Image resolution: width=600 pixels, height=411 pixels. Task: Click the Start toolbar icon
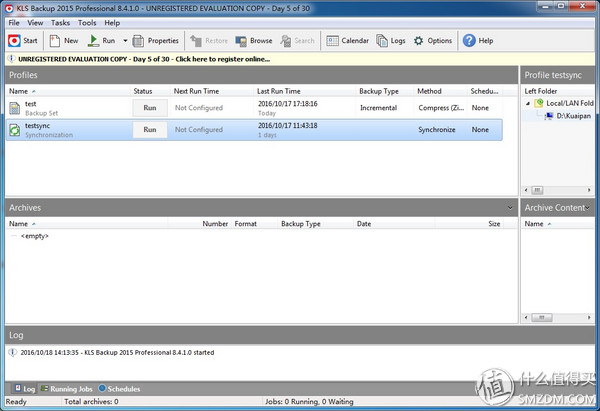coord(23,41)
